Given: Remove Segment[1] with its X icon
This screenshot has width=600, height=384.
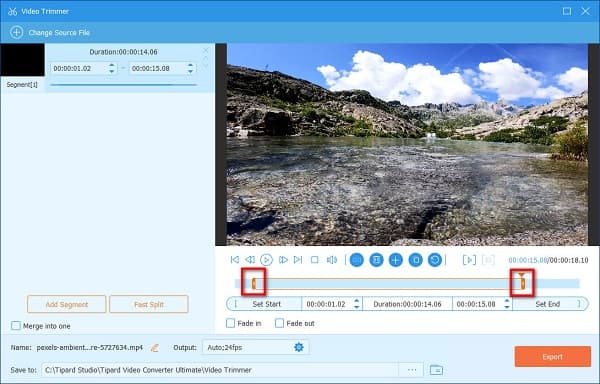Looking at the screenshot, I should click(205, 50).
